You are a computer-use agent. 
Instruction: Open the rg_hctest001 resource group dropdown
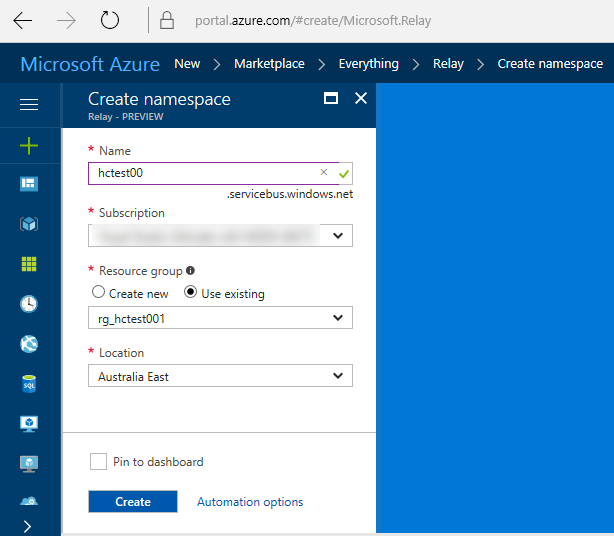tap(220, 318)
